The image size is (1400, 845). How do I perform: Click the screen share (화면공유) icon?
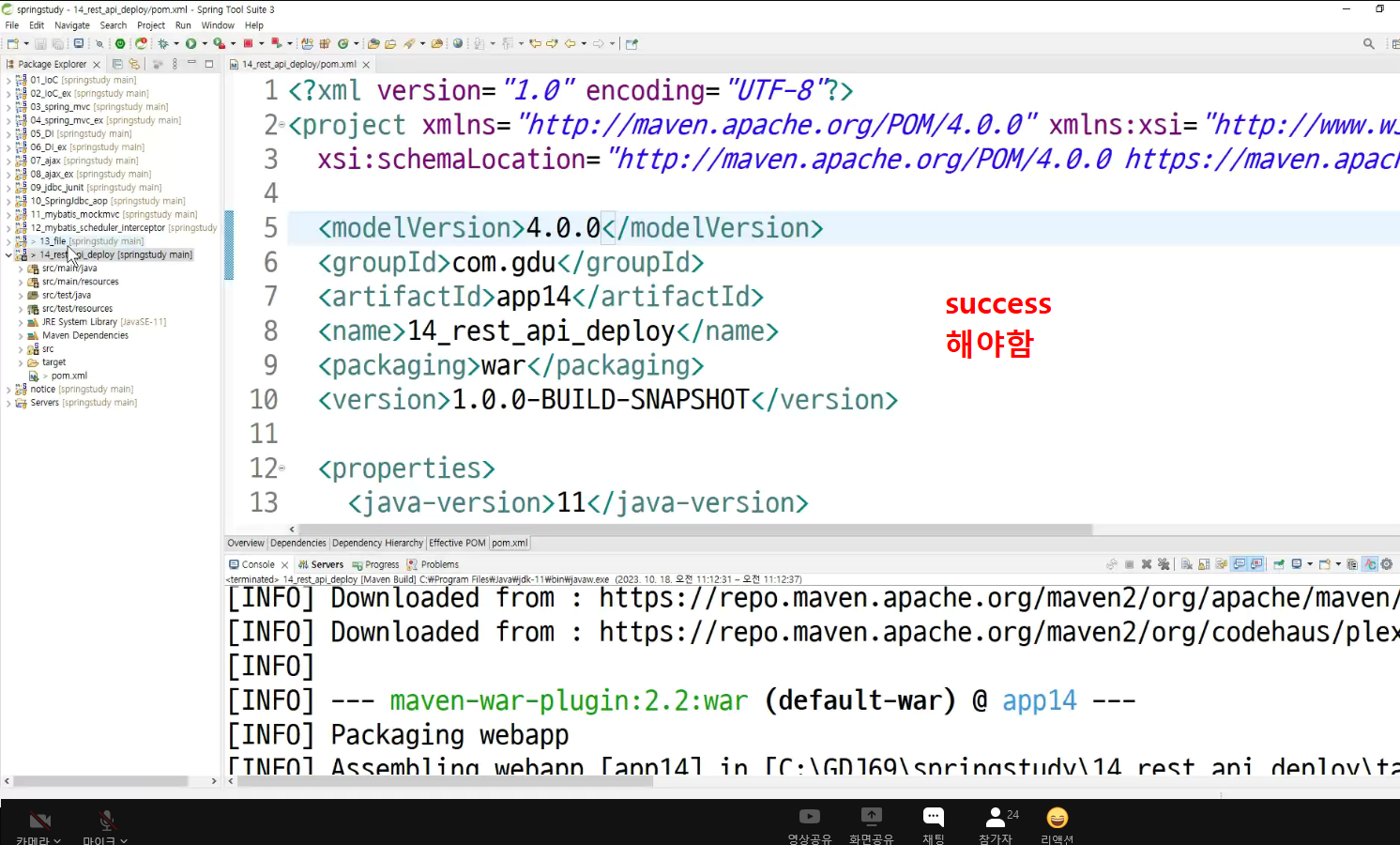click(x=871, y=816)
